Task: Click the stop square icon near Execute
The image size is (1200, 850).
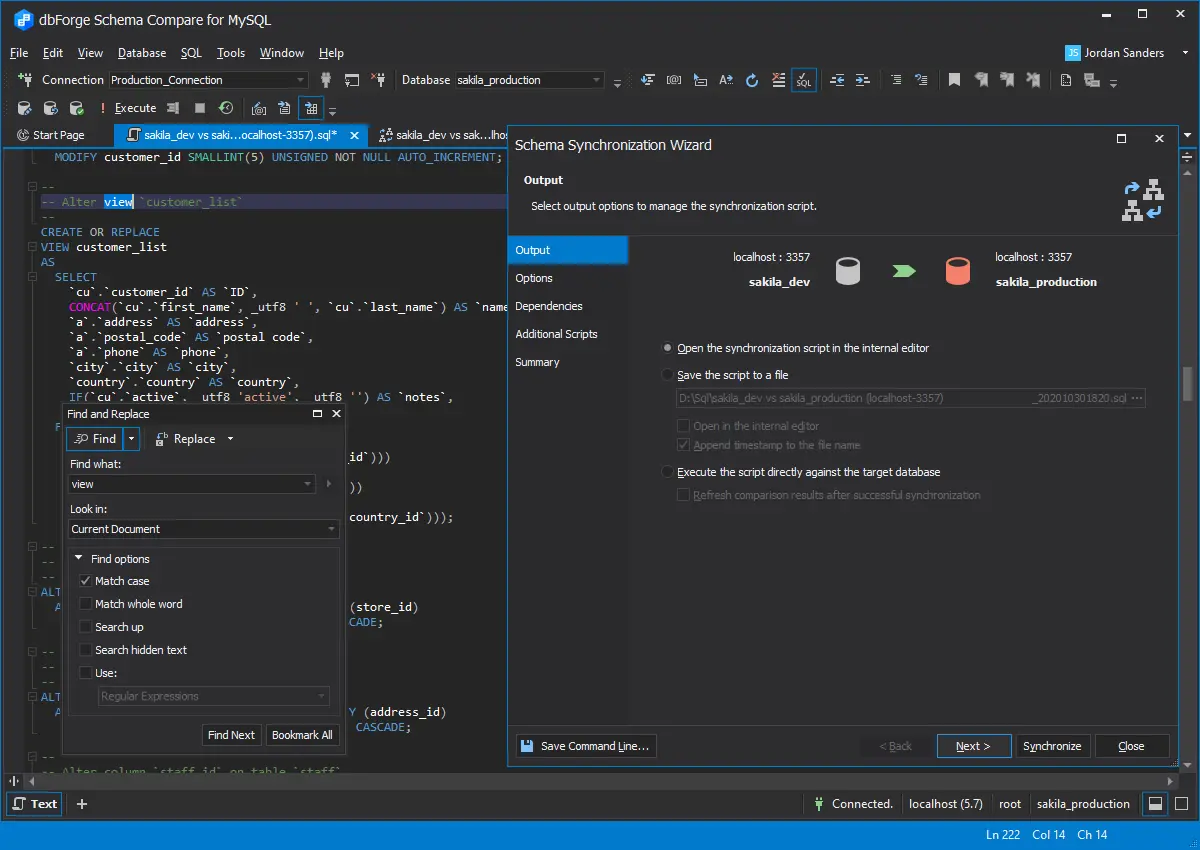Action: 200,108
